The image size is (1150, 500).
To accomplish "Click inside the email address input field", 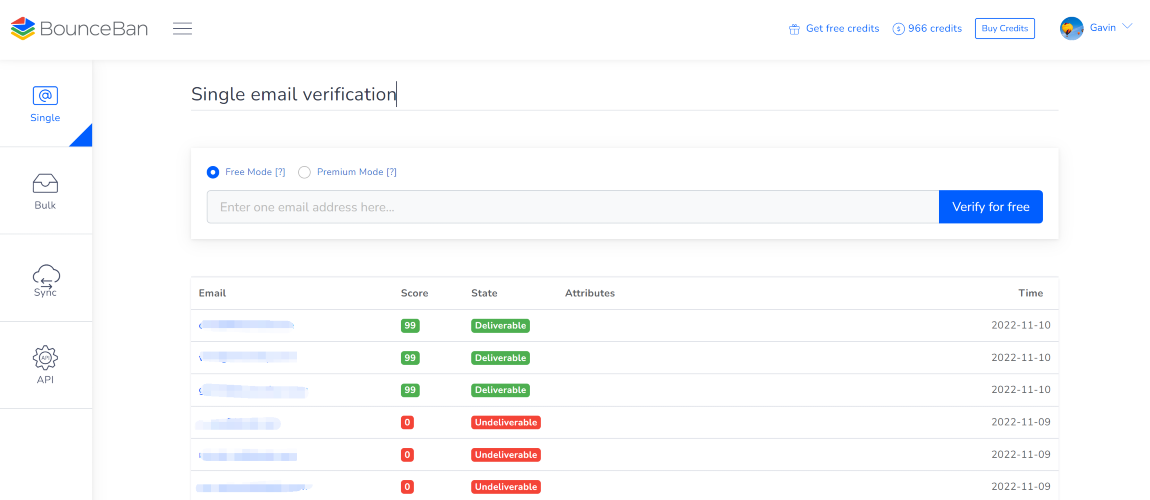I will click(572, 207).
